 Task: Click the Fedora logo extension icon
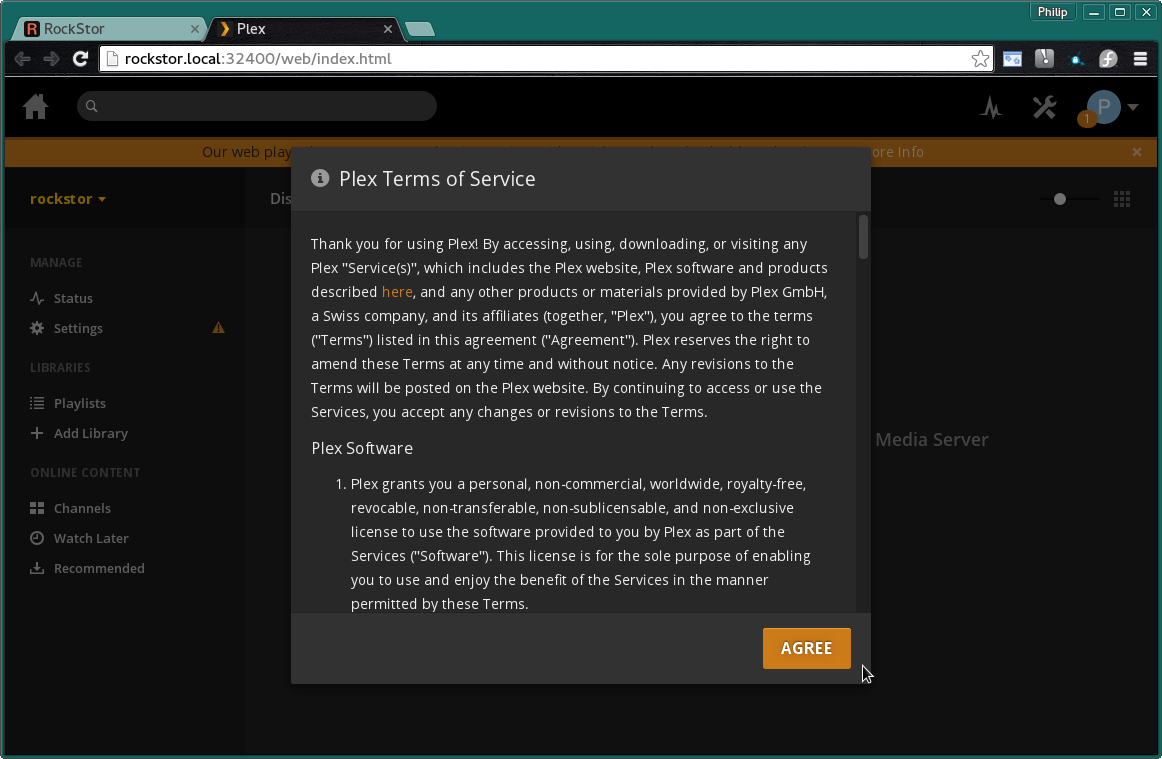(1108, 59)
